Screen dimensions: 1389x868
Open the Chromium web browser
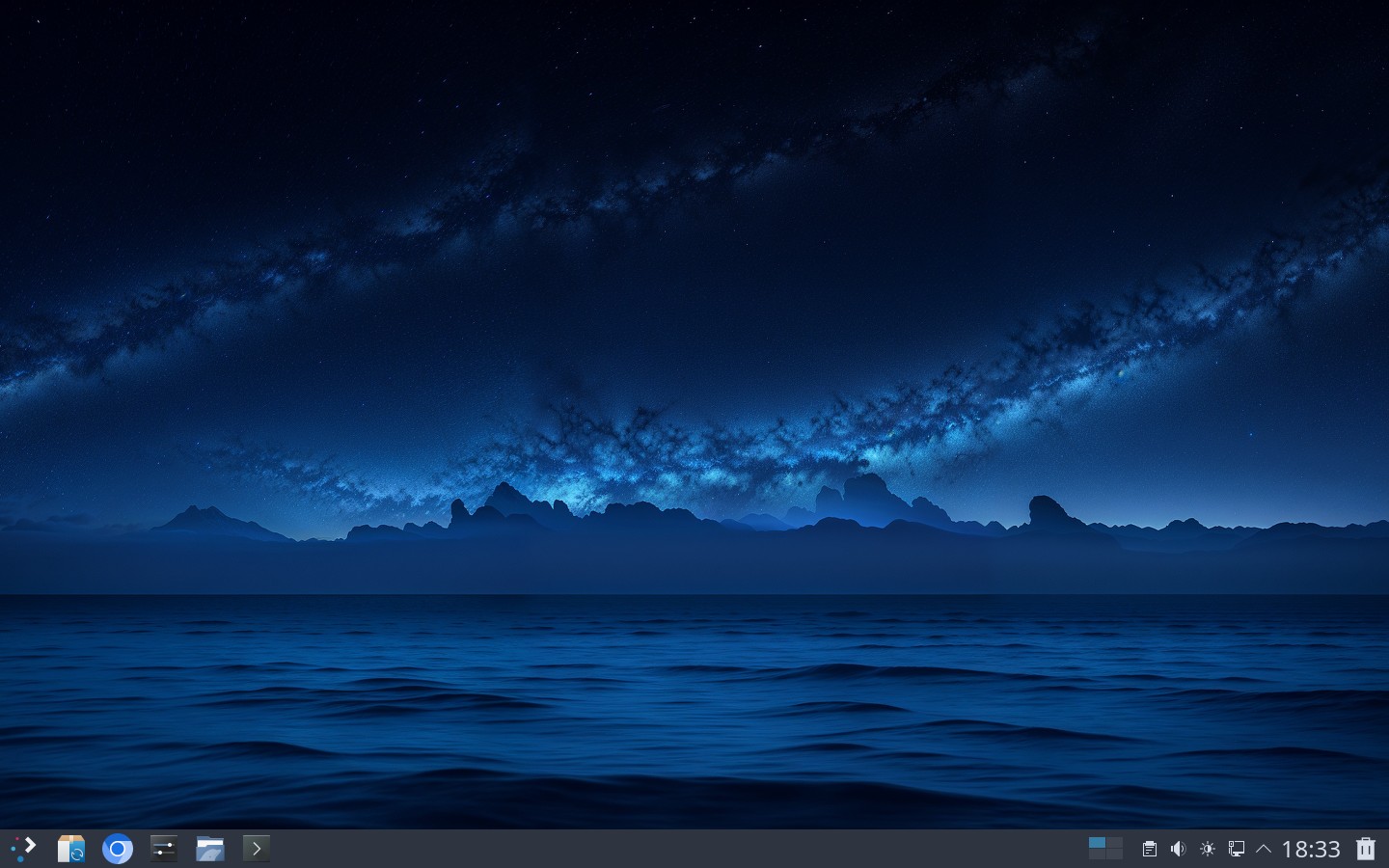(118, 849)
